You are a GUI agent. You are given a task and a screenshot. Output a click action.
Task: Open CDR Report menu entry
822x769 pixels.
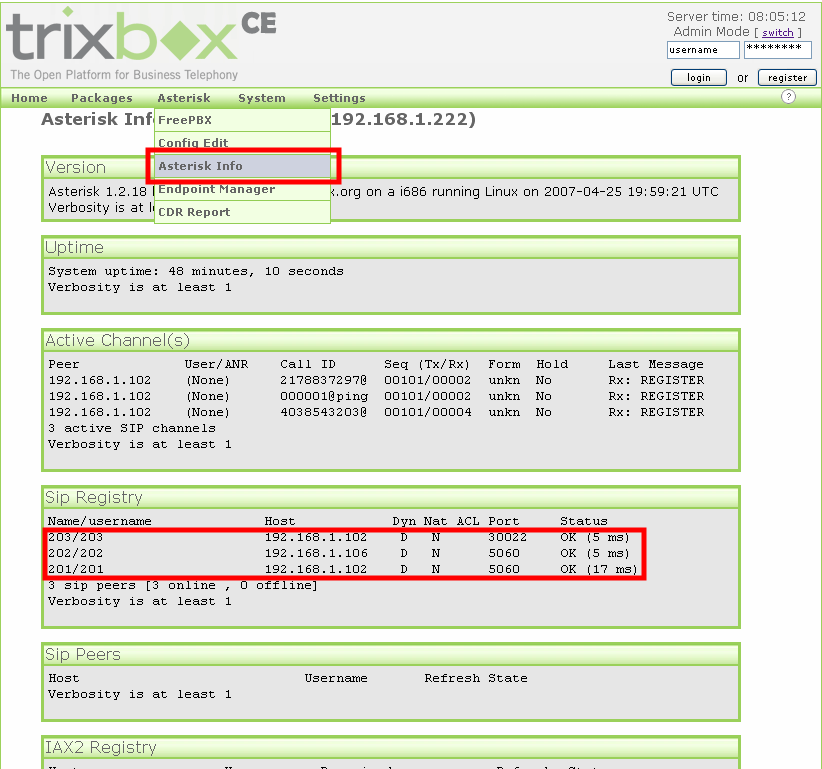point(242,212)
